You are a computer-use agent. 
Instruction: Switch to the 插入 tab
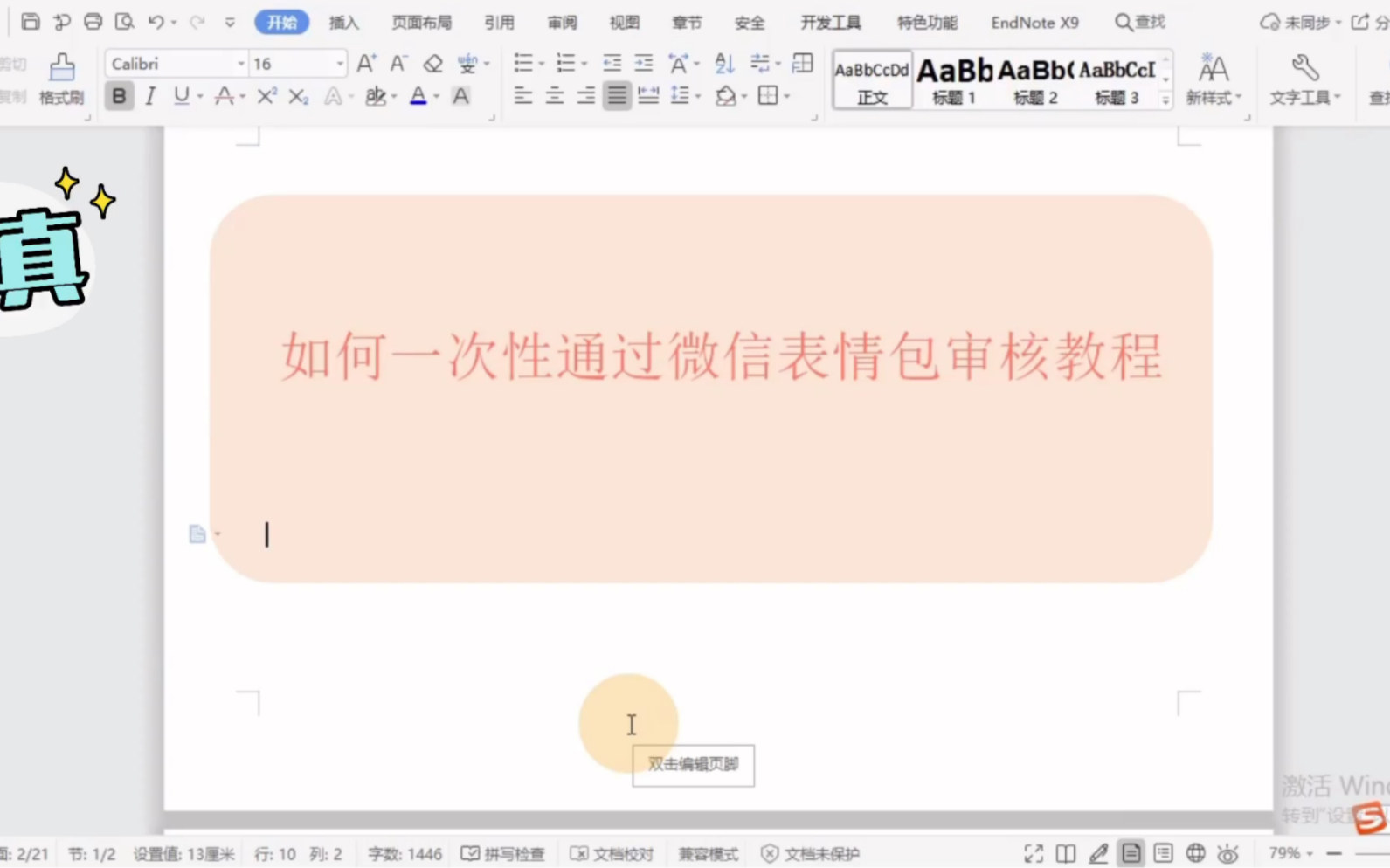[x=344, y=23]
